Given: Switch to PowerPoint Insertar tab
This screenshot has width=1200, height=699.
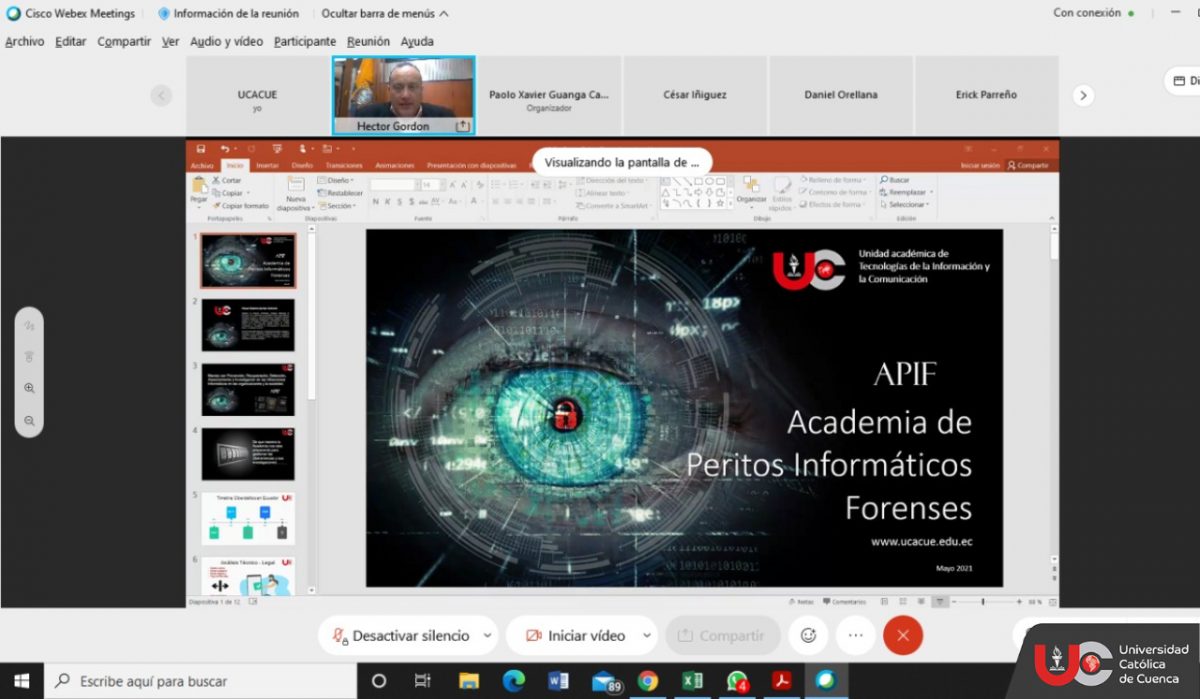Looking at the screenshot, I should (x=267, y=165).
